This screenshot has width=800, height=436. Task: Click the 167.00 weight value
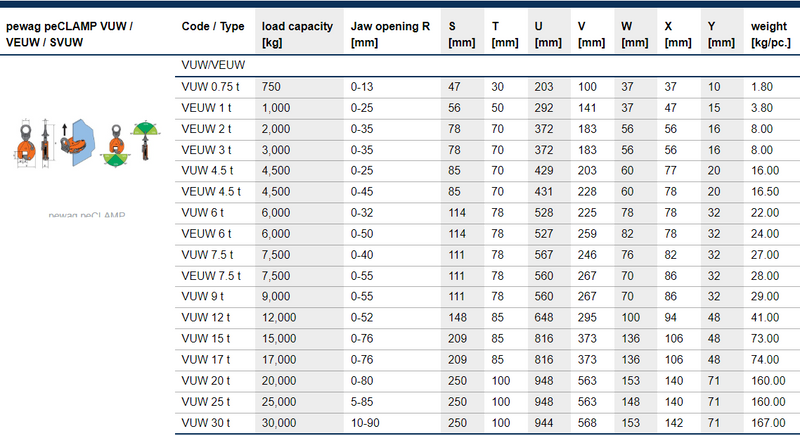767,423
